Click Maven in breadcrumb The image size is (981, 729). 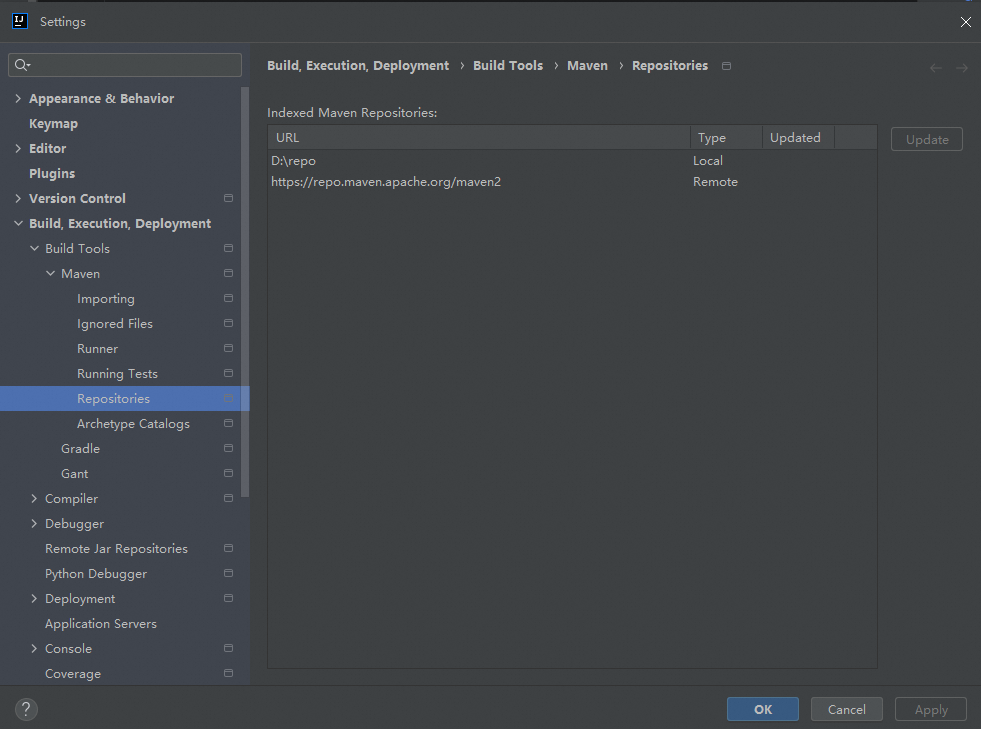tap(587, 66)
